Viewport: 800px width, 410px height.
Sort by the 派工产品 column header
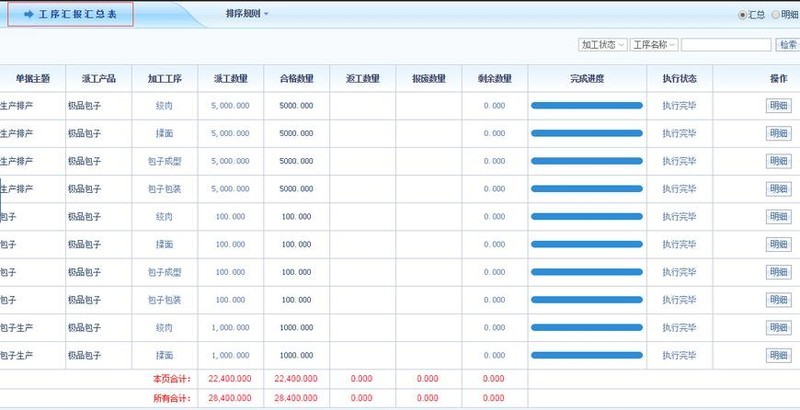pos(98,79)
